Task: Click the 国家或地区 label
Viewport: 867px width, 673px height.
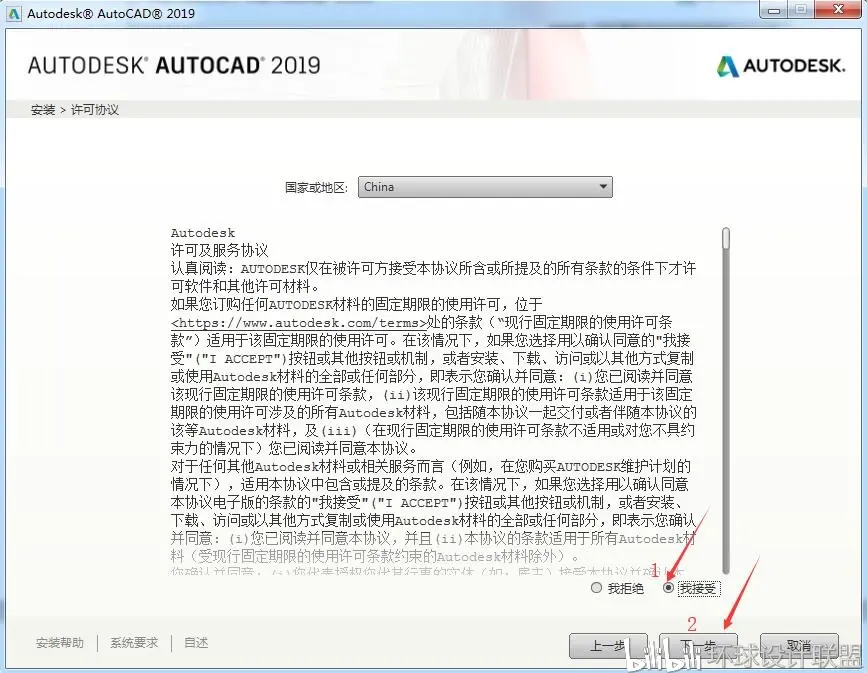Action: coord(316,187)
